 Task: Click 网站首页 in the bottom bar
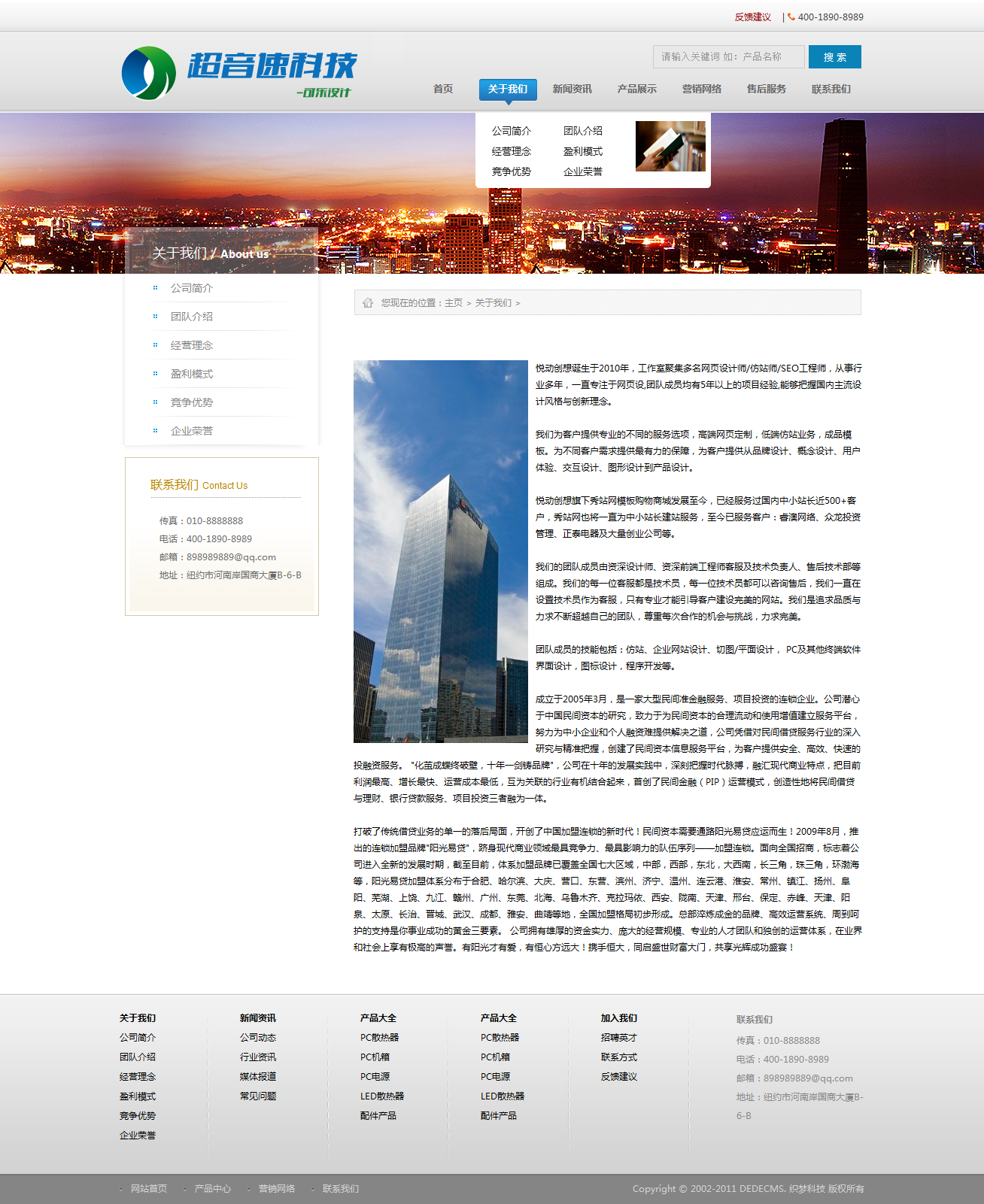(149, 1189)
